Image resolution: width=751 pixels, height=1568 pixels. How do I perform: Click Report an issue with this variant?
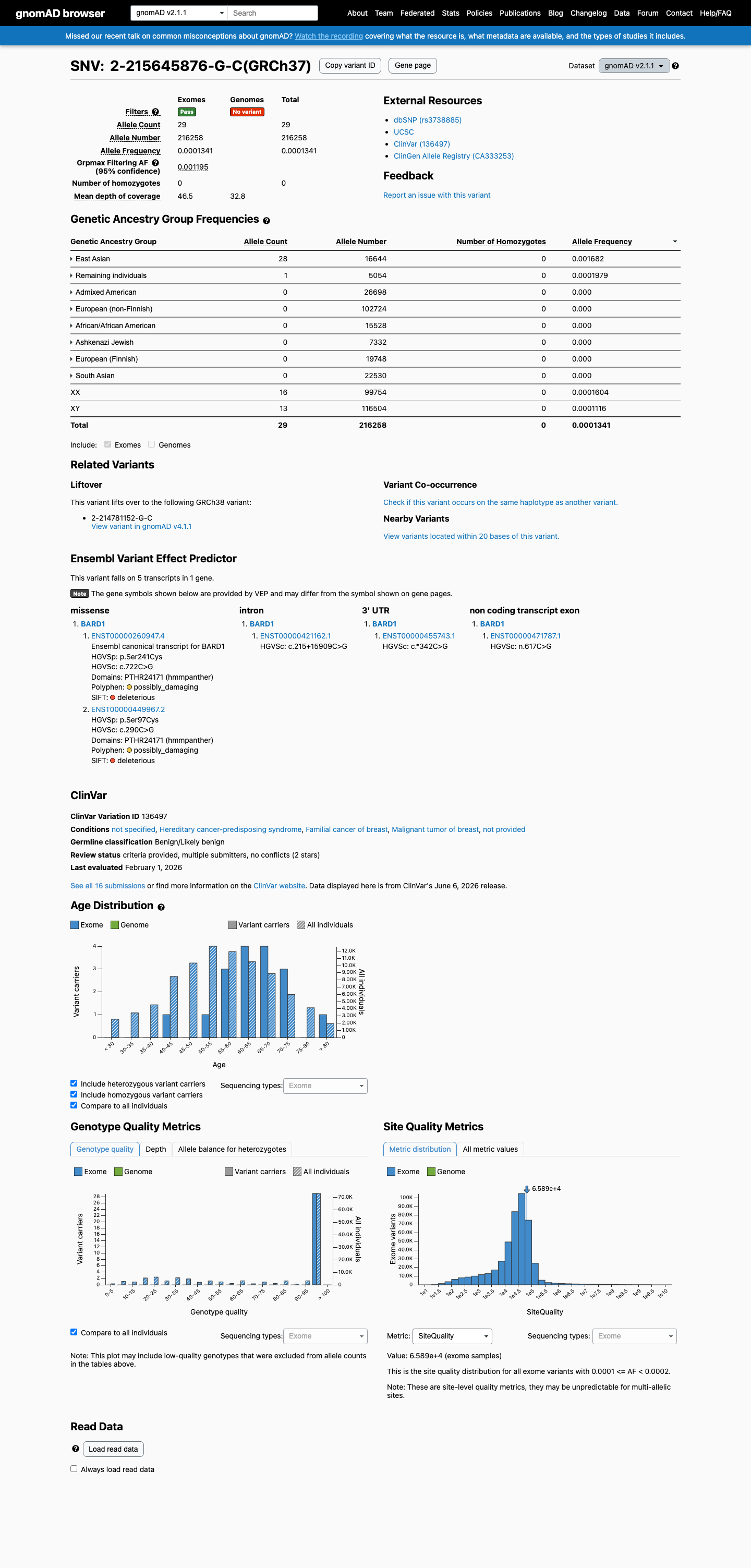(437, 196)
